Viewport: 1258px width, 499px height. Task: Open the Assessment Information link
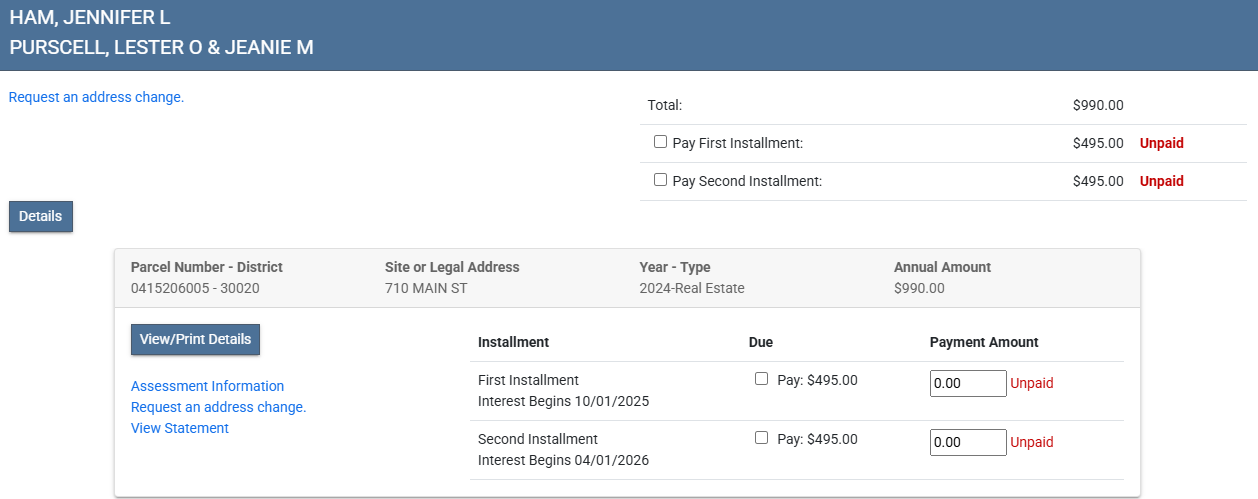point(207,386)
